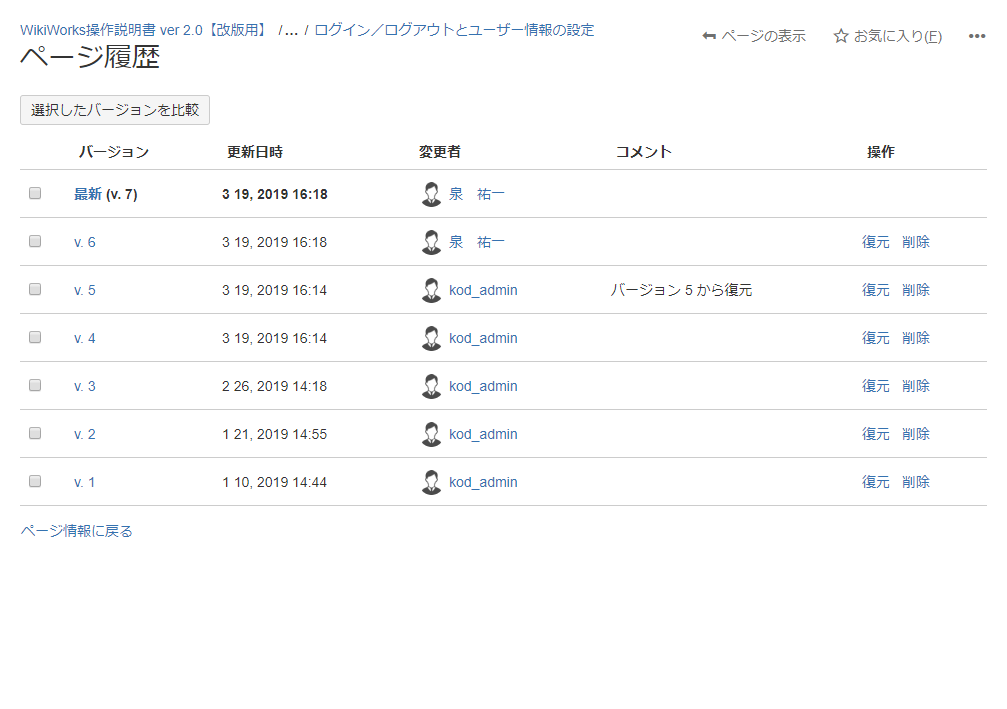Select the checkbox for version v. 5
1007x709 pixels.
35,289
